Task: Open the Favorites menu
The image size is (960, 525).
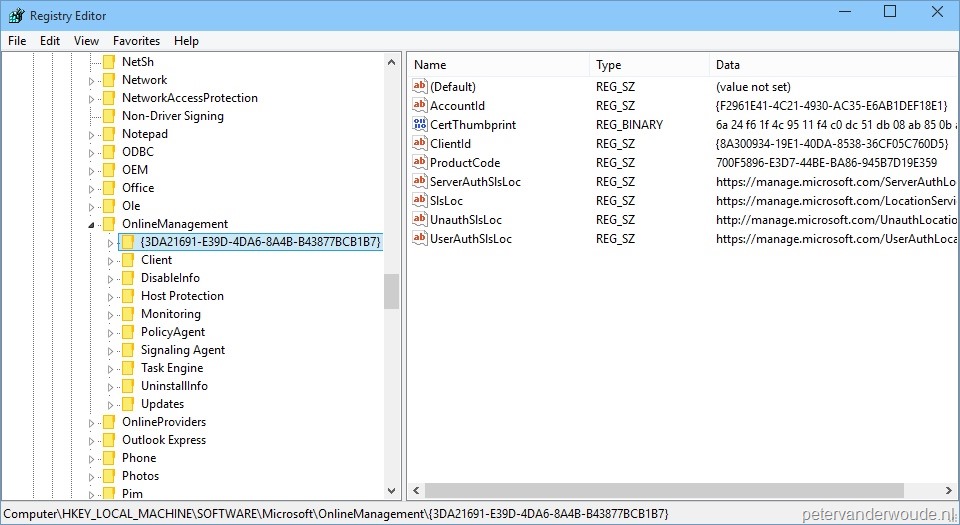Action: click(x=137, y=40)
